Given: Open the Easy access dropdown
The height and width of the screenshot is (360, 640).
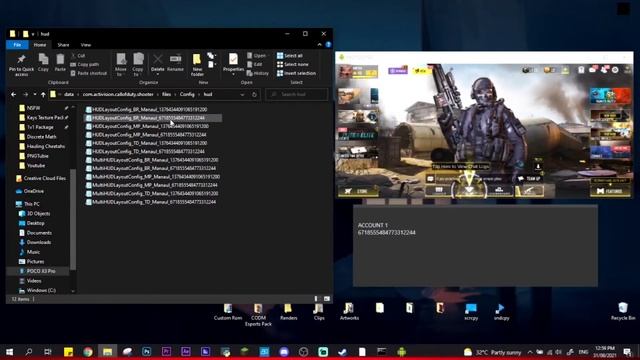Looking at the screenshot, I should [x=211, y=64].
